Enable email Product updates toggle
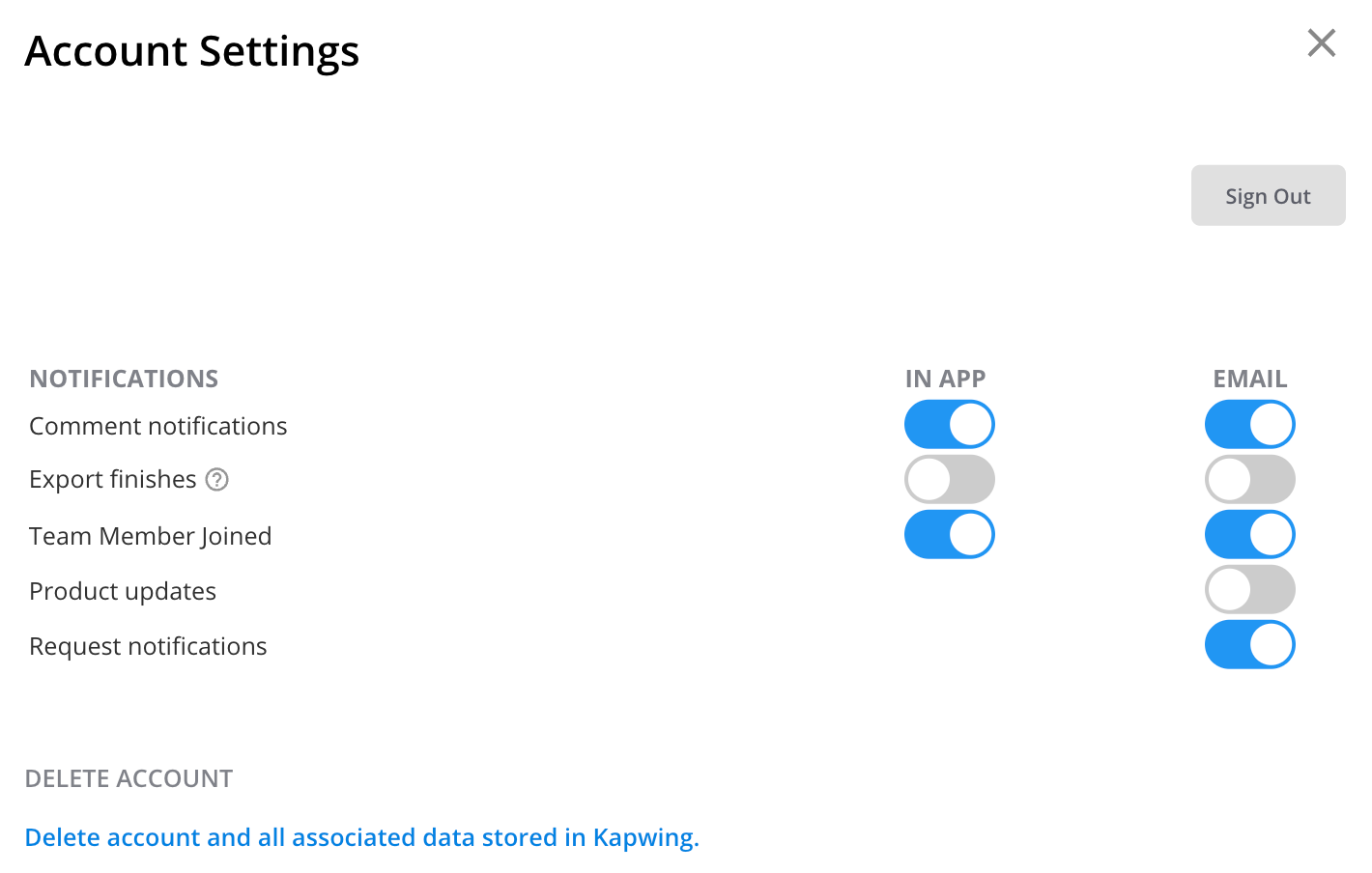Screen dimensions: 1372x873 point(1249,590)
